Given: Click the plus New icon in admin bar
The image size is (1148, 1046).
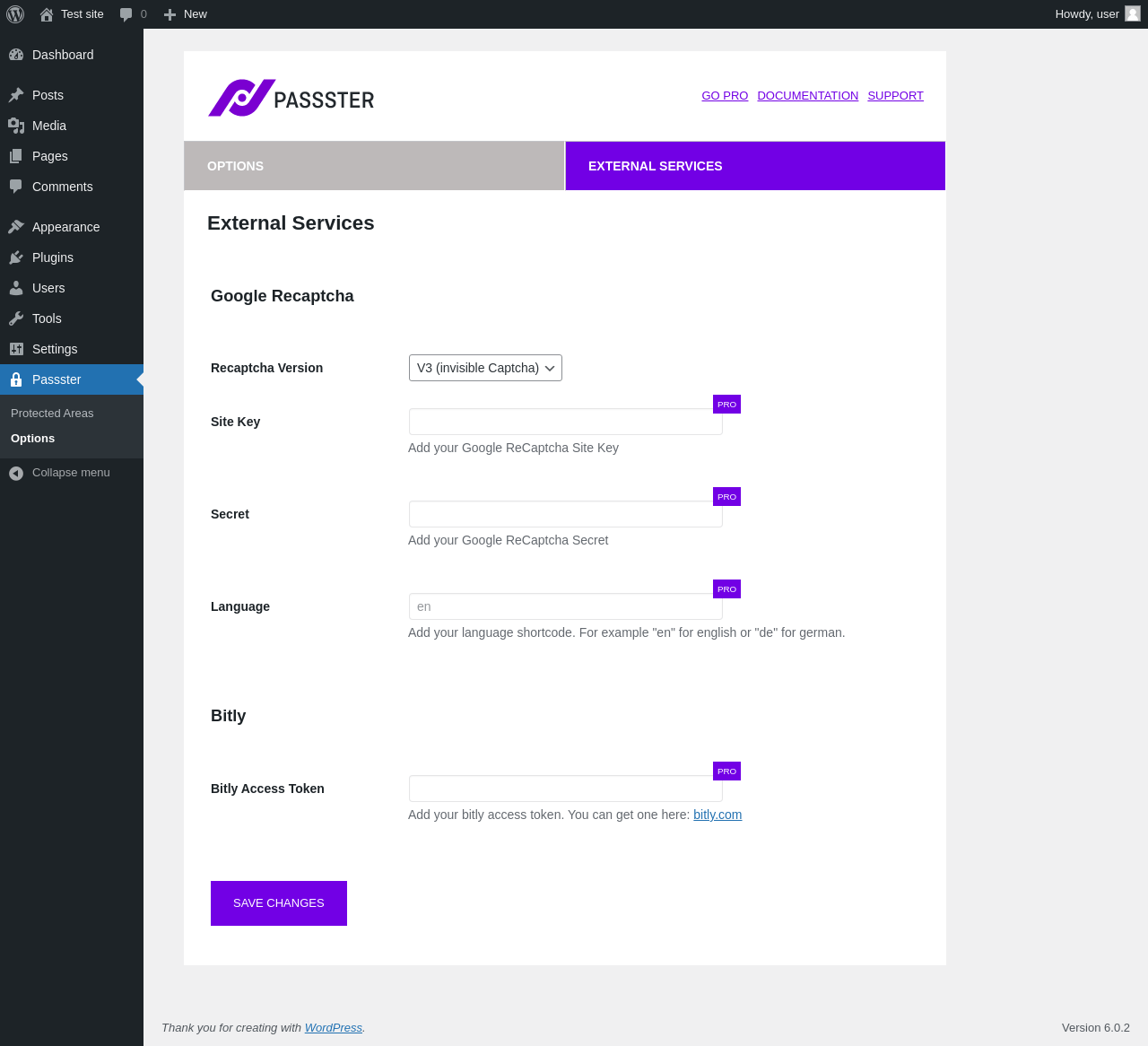Looking at the screenshot, I should click(170, 14).
